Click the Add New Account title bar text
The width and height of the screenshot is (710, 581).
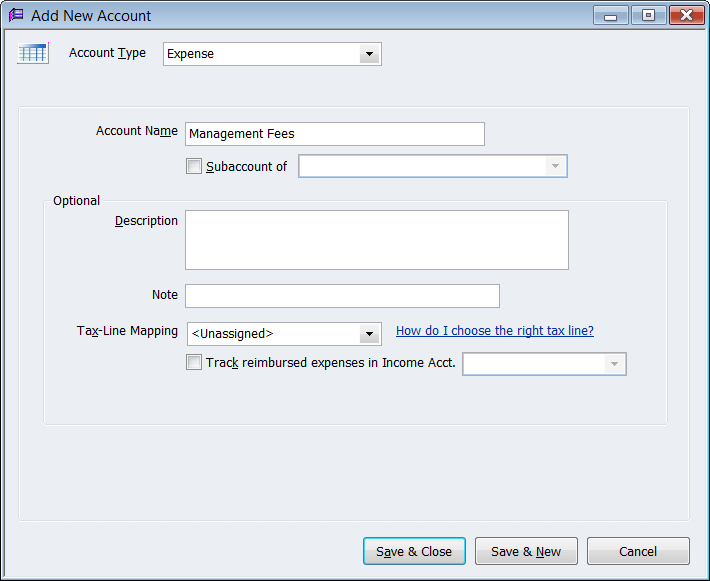coord(91,16)
